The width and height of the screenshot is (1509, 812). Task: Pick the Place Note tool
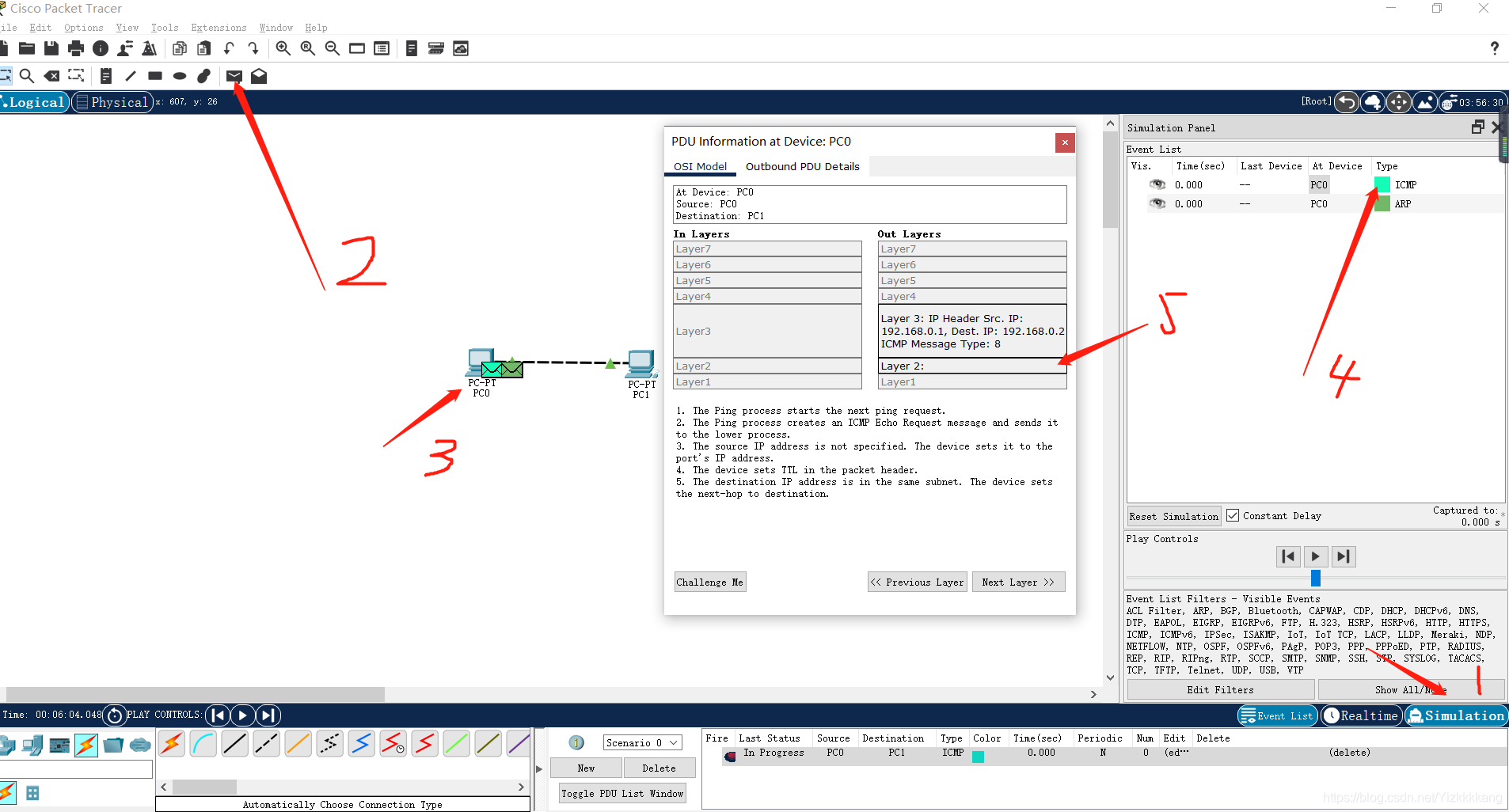click(106, 76)
